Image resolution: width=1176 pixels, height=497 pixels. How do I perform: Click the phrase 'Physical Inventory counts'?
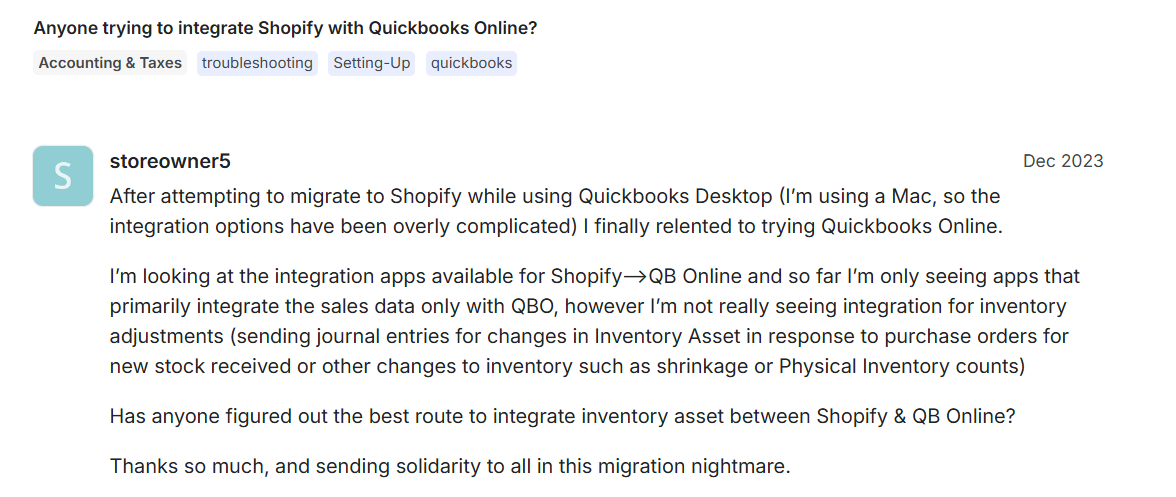coord(901,366)
